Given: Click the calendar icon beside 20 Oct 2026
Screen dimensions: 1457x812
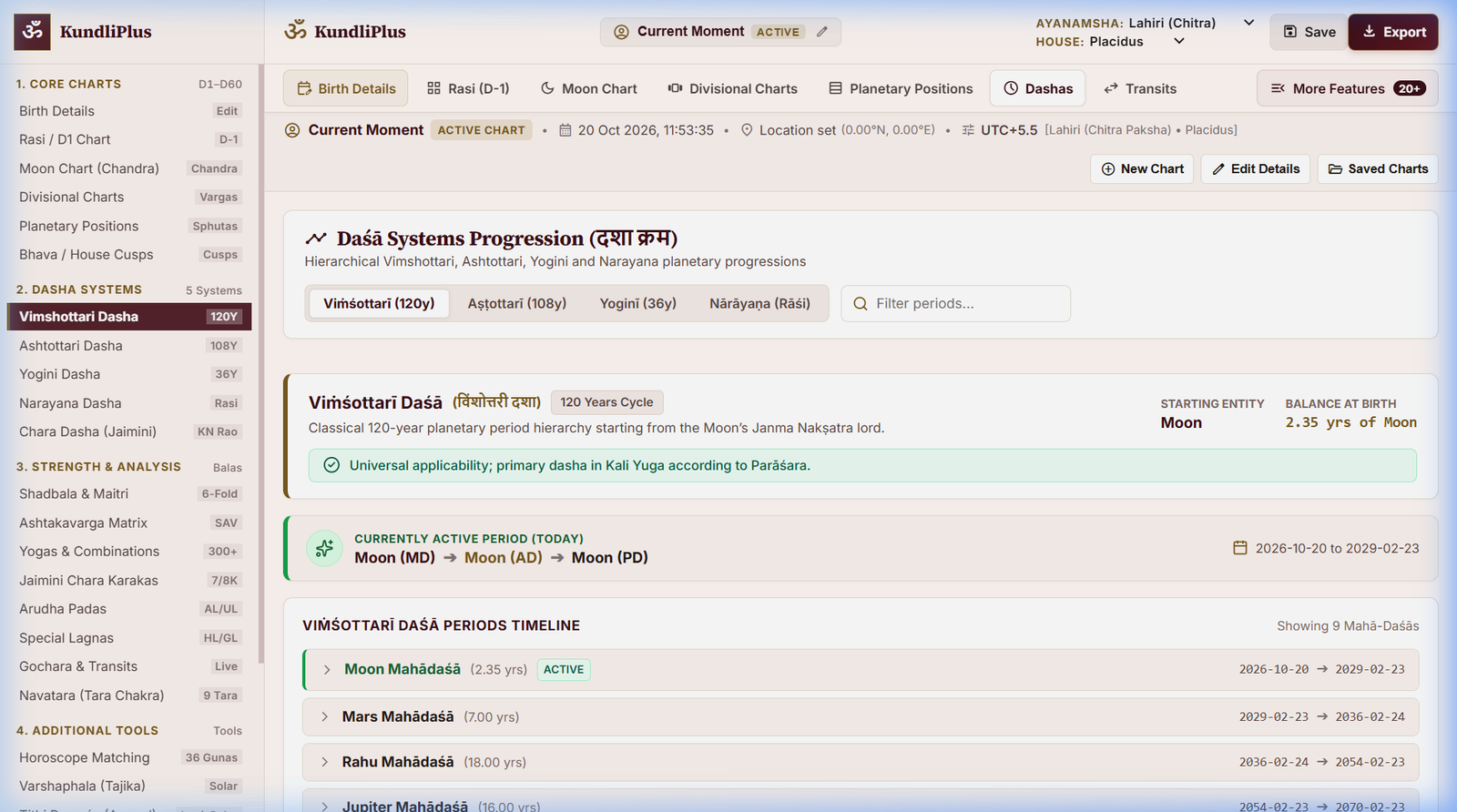Looking at the screenshot, I should [565, 130].
